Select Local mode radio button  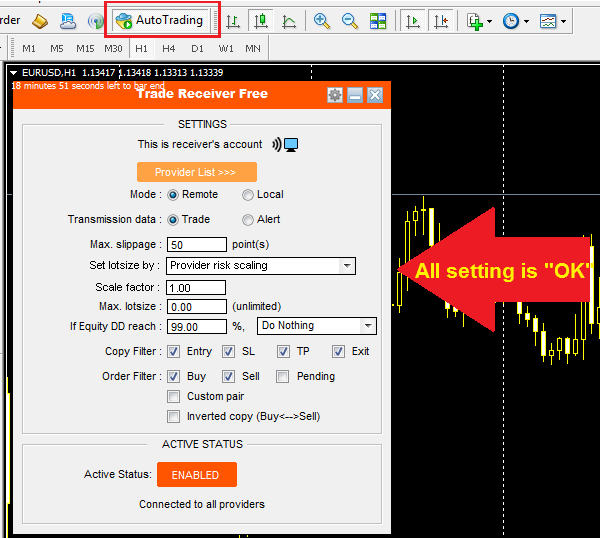(x=248, y=195)
